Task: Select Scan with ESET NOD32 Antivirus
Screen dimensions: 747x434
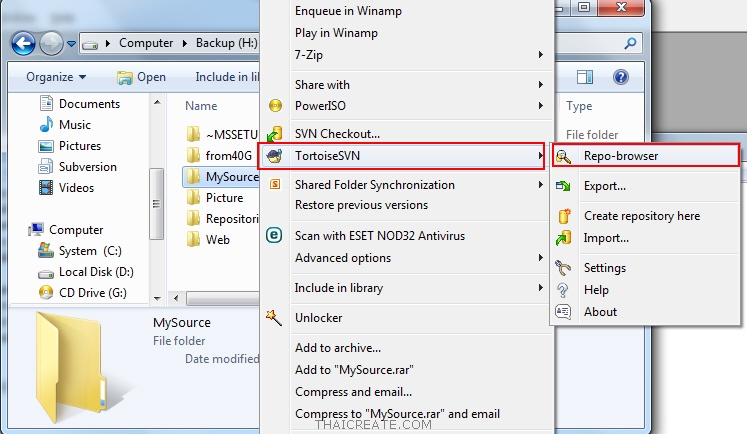Action: (380, 236)
